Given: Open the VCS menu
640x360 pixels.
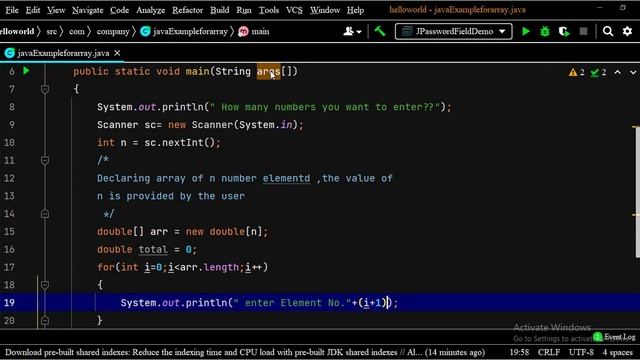Looking at the screenshot, I should pos(294,10).
